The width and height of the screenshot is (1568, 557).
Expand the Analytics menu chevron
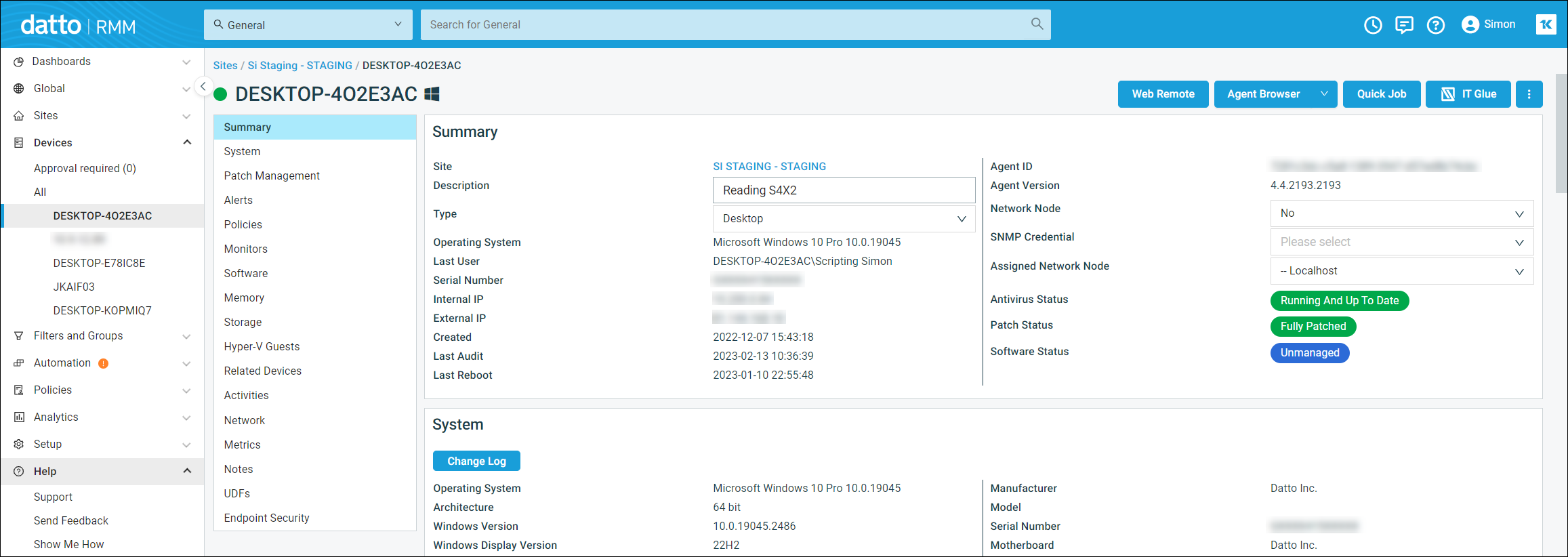click(x=186, y=418)
